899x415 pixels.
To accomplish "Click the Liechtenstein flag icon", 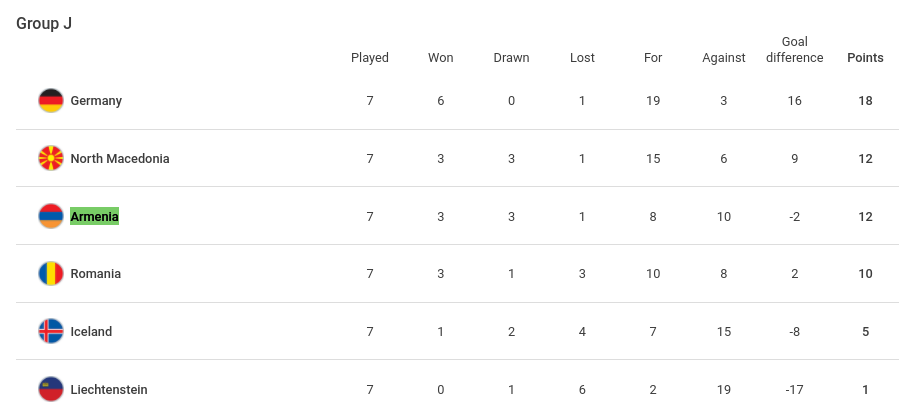I will click(x=50, y=389).
